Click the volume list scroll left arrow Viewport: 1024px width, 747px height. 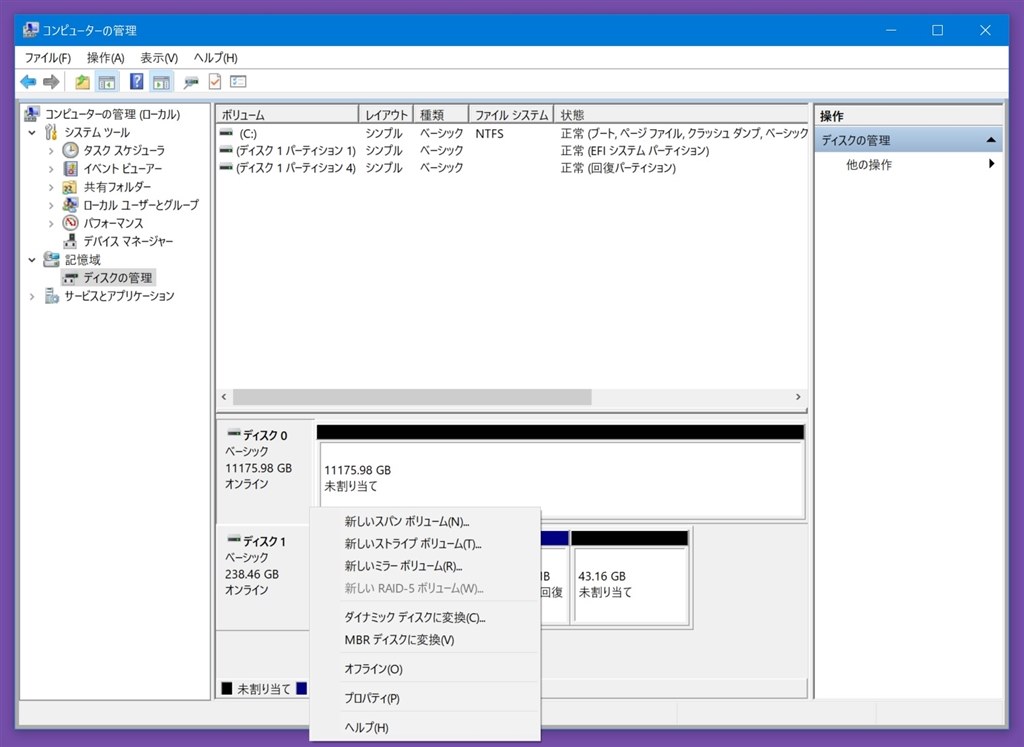pos(224,397)
